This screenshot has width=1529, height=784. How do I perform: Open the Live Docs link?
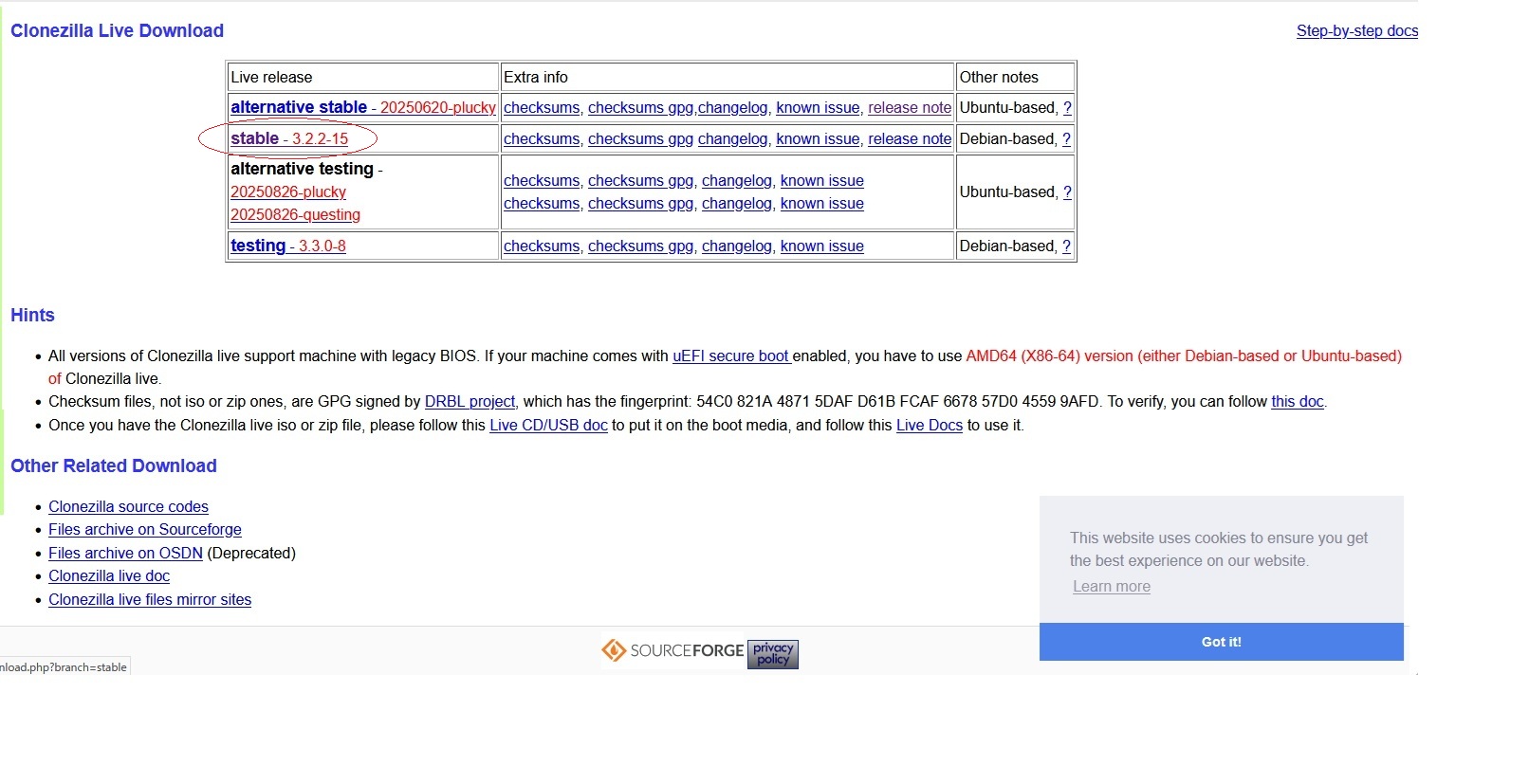(x=930, y=426)
